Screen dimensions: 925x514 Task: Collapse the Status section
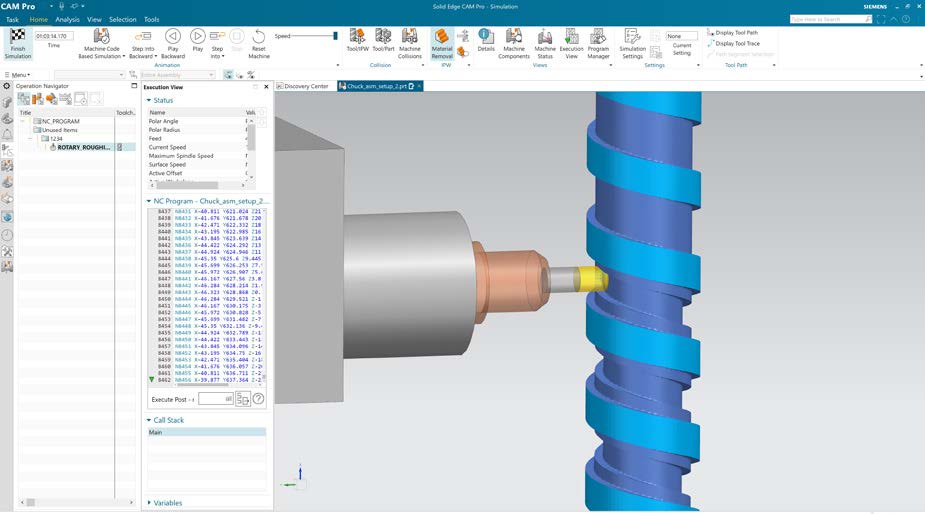tap(149, 100)
